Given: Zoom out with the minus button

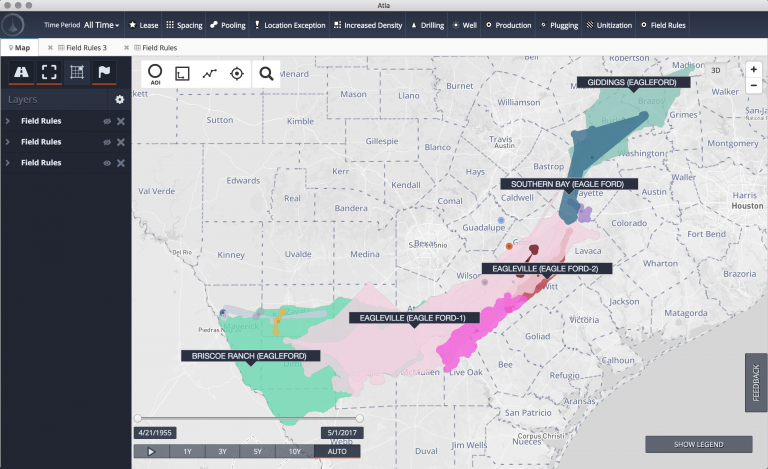Looking at the screenshot, I should [x=754, y=85].
